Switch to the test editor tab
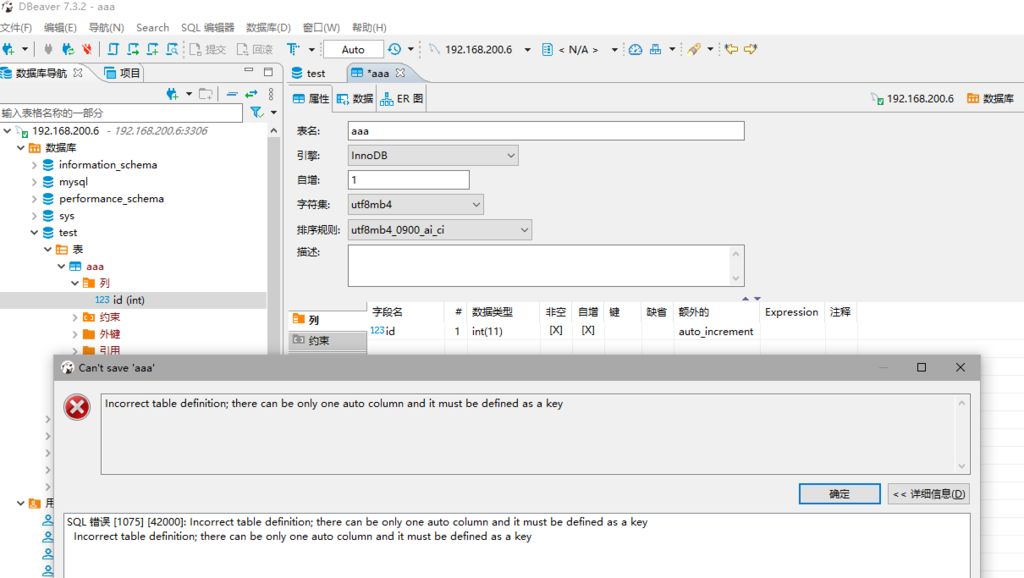 tap(309, 73)
